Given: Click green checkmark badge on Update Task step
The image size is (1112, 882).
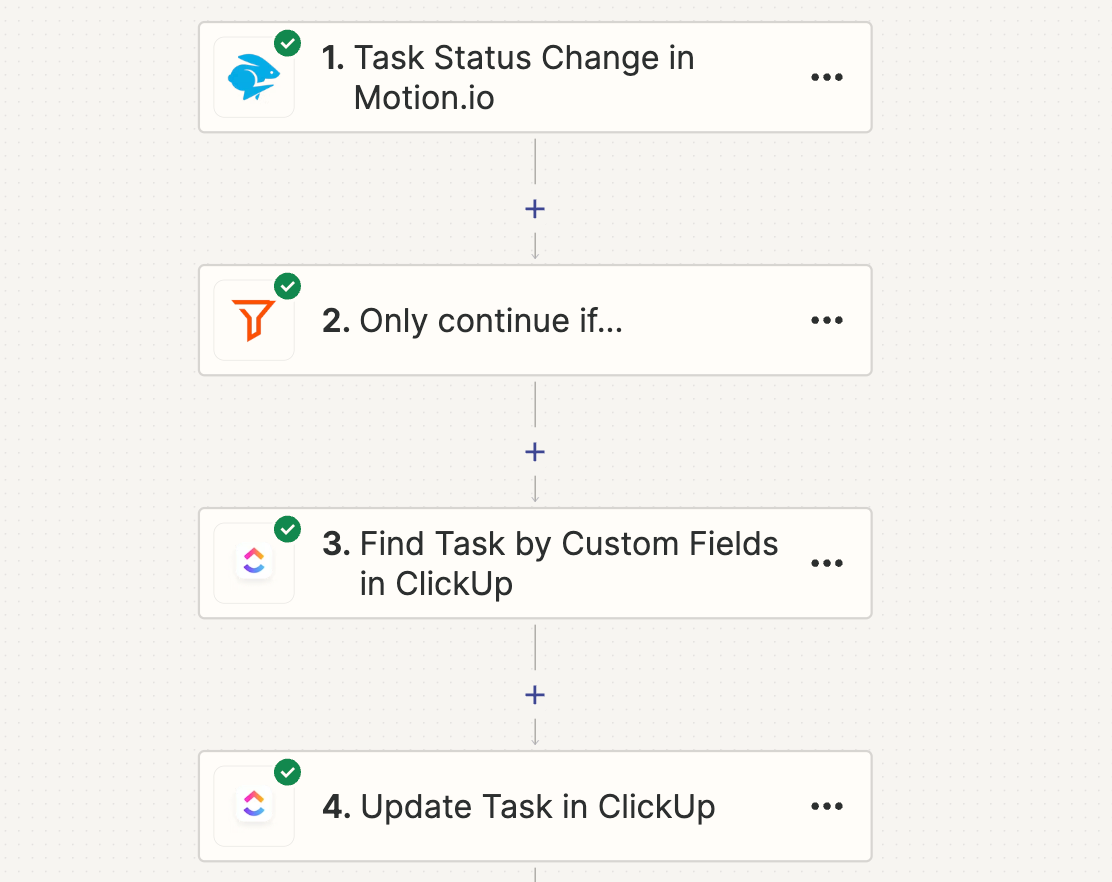Looking at the screenshot, I should (x=288, y=773).
